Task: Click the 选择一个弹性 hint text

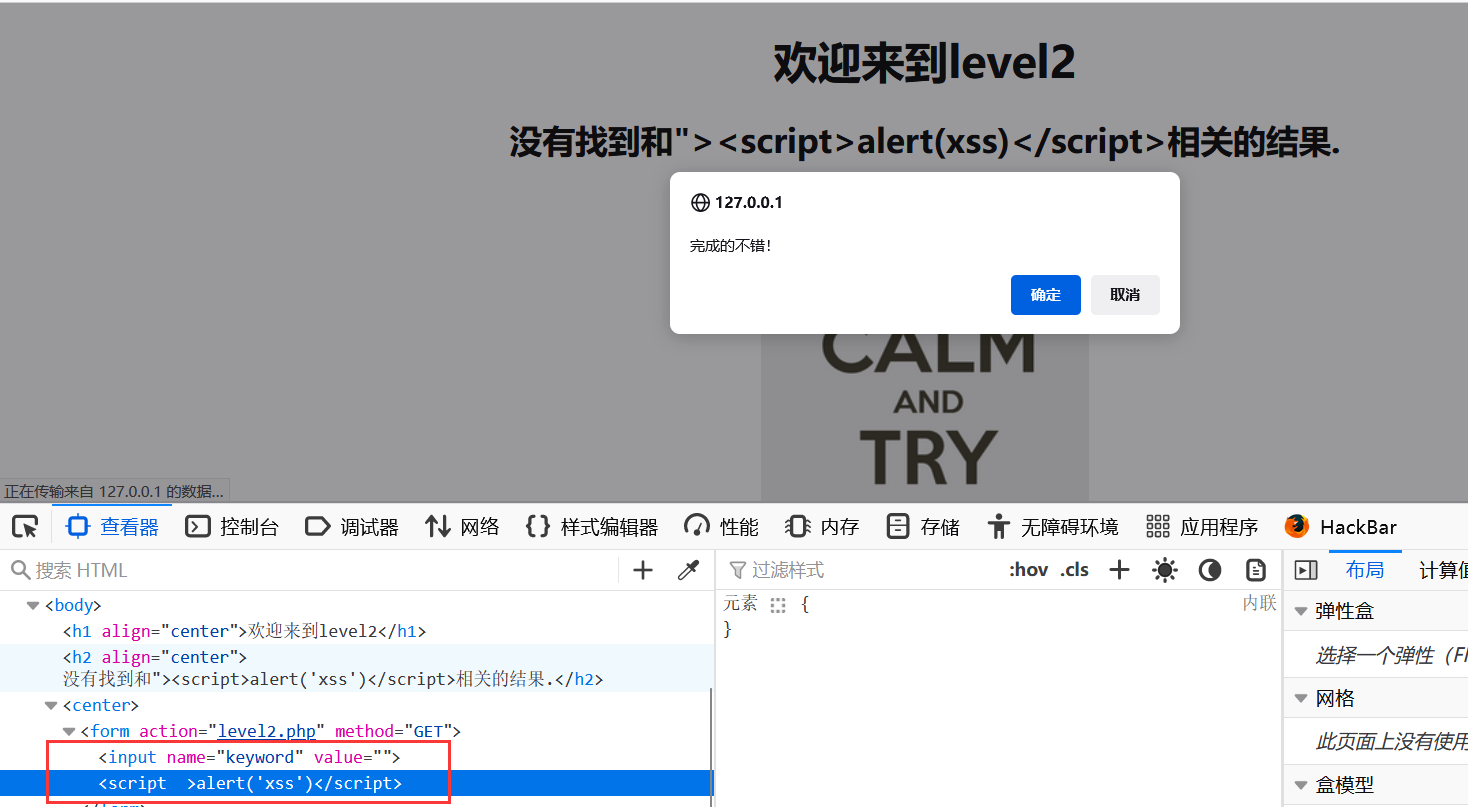Action: (1391, 656)
